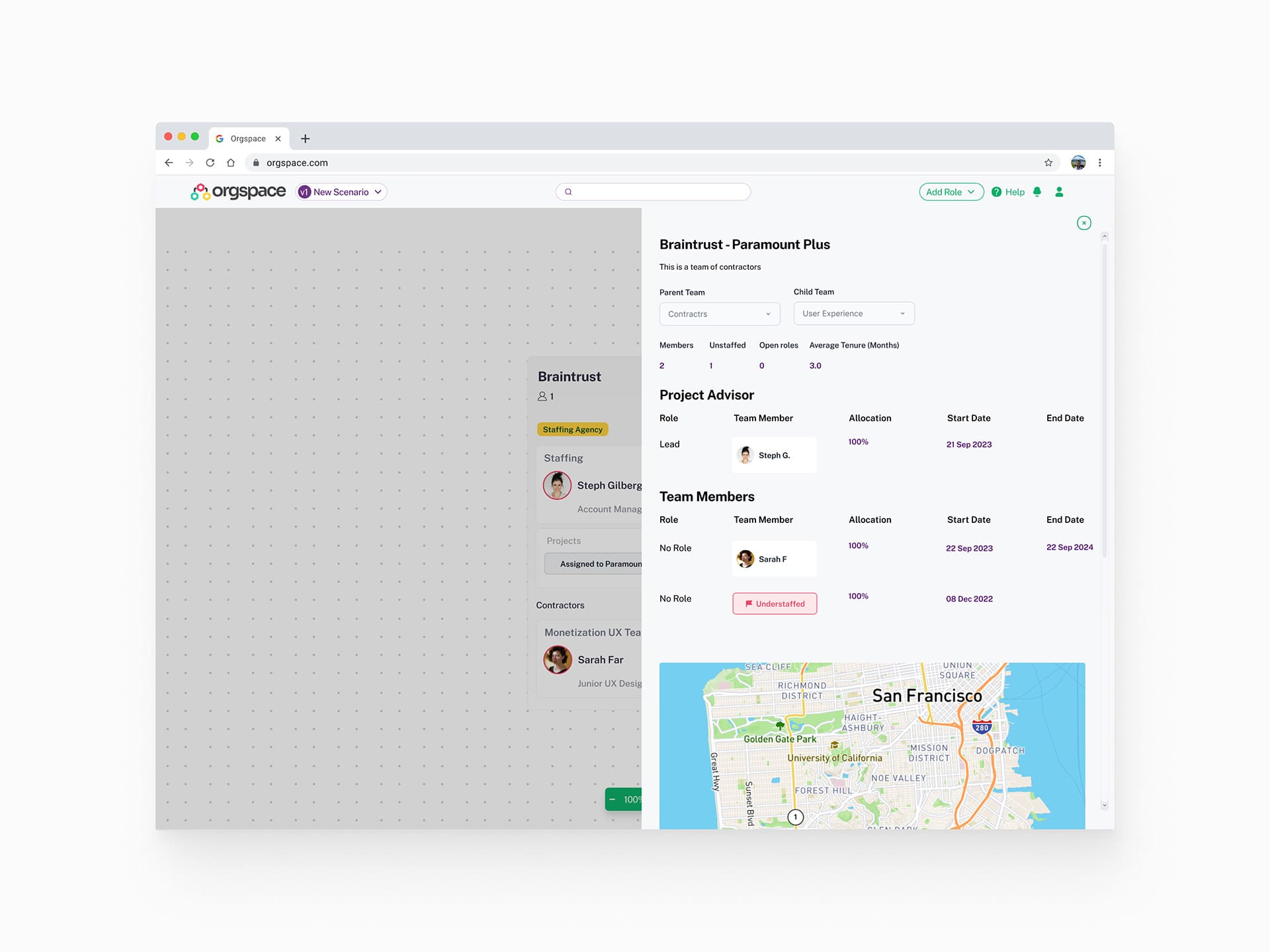Select the Steph G. team member chip
1270x952 pixels.
774,455
